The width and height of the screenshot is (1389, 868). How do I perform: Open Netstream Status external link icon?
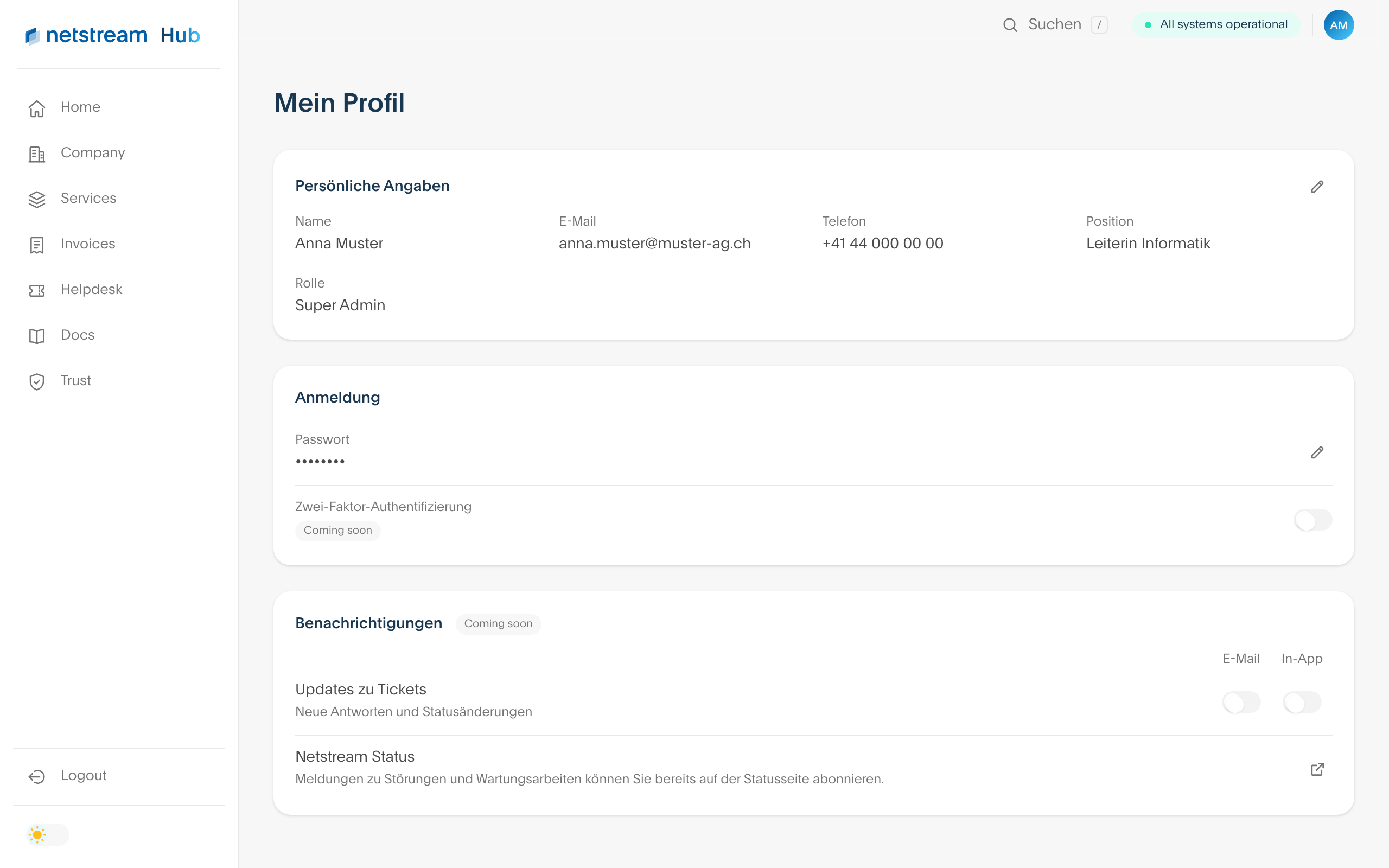(1317, 769)
